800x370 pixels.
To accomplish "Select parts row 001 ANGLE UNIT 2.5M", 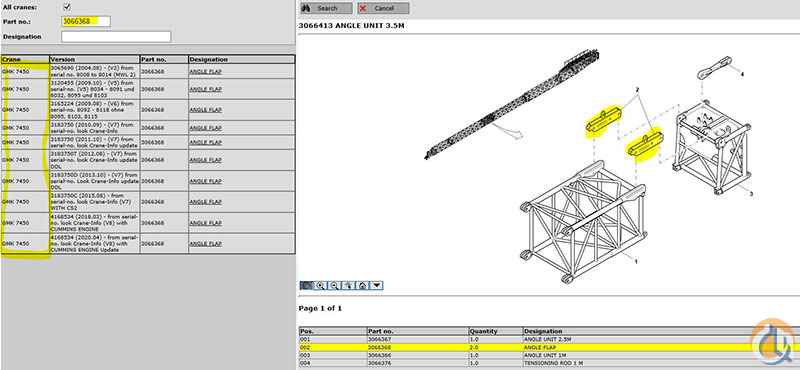I will click(x=549, y=339).
